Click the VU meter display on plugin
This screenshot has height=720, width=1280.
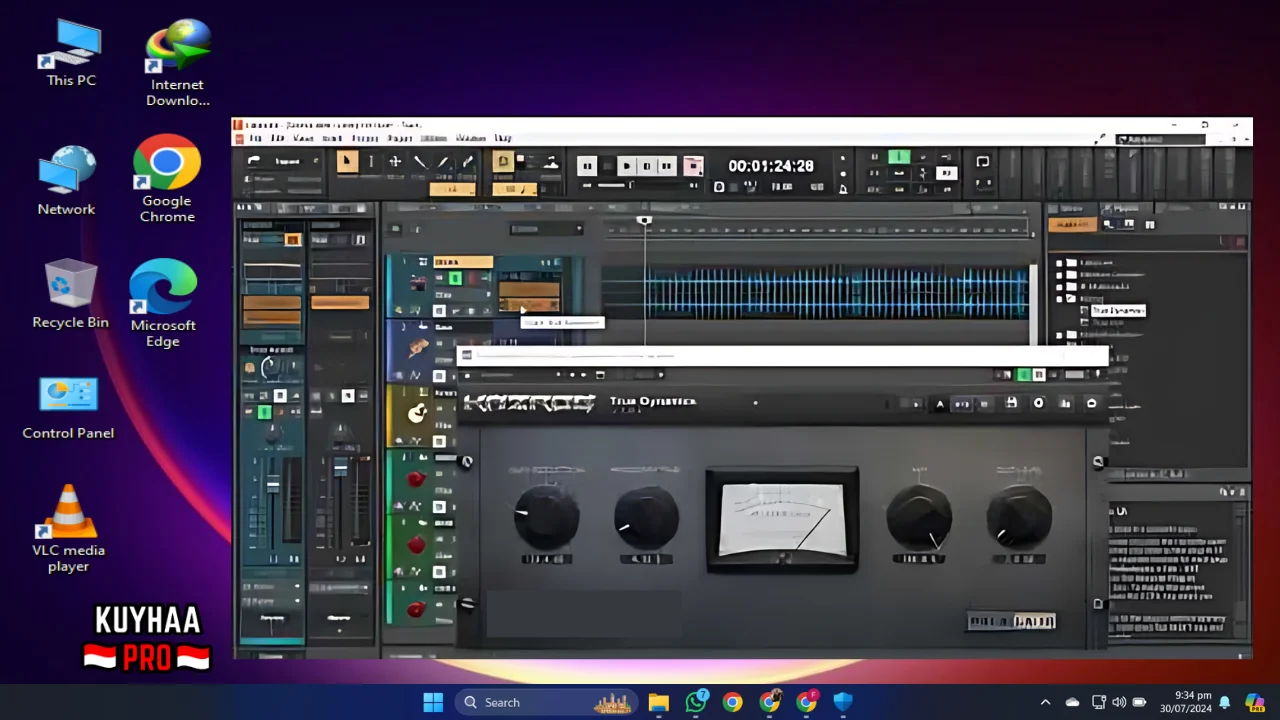pos(782,520)
